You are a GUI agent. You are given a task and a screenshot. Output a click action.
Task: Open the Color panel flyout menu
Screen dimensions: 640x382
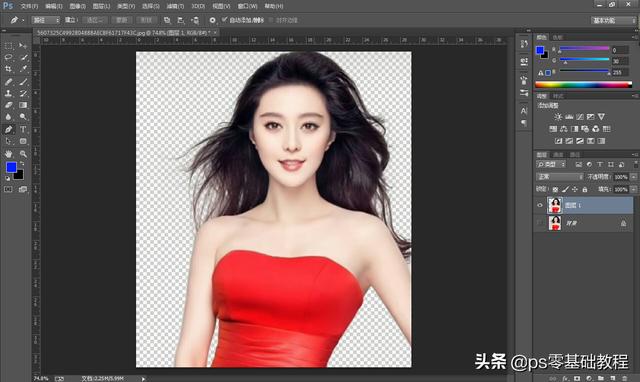click(x=635, y=37)
